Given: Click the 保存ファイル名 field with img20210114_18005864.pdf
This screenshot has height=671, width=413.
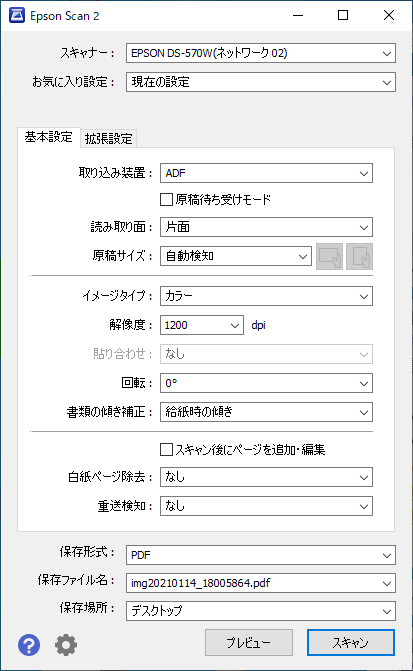Looking at the screenshot, I should pyautogui.click(x=261, y=583).
